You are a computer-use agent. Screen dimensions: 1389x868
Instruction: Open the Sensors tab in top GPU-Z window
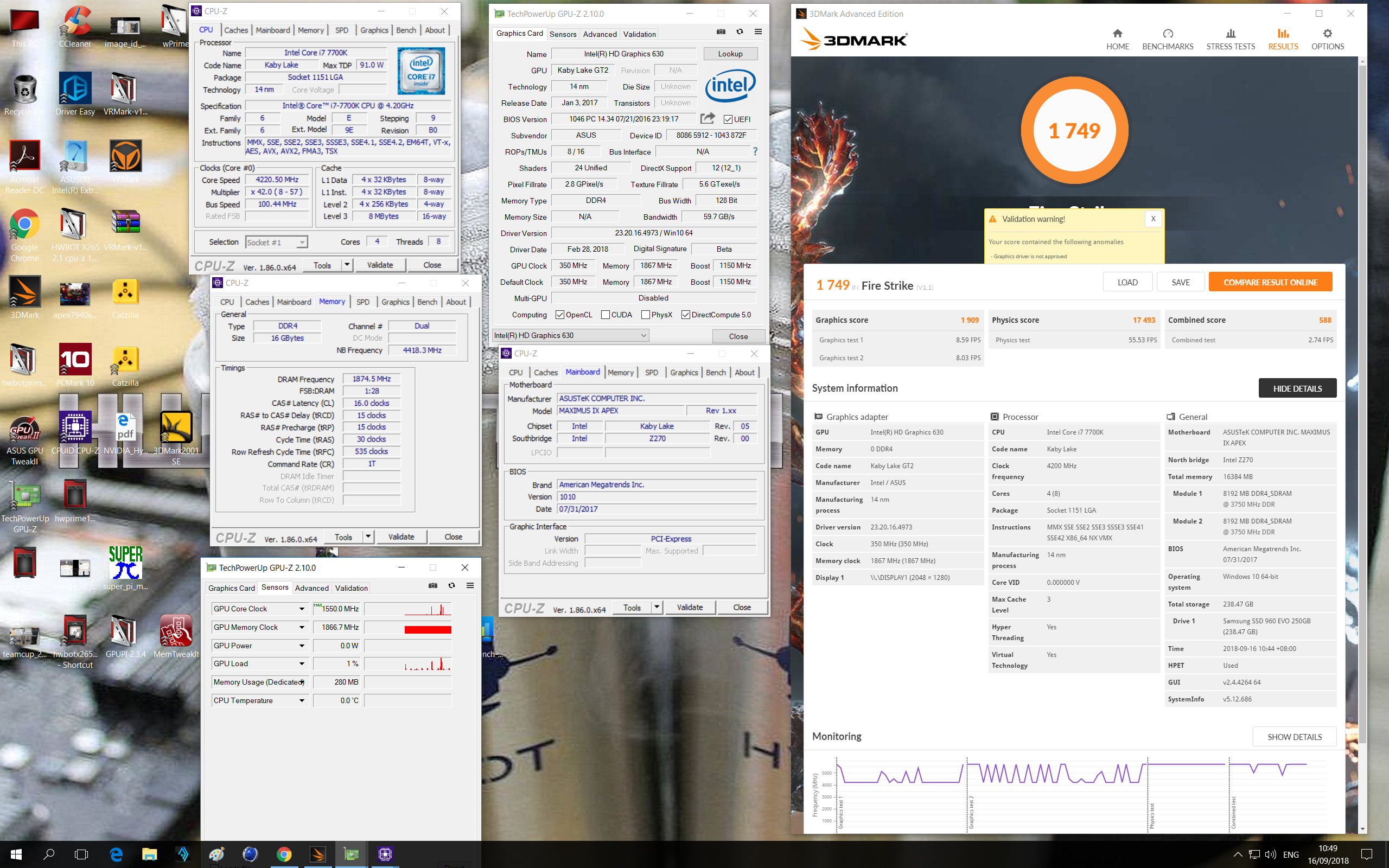tap(563, 34)
